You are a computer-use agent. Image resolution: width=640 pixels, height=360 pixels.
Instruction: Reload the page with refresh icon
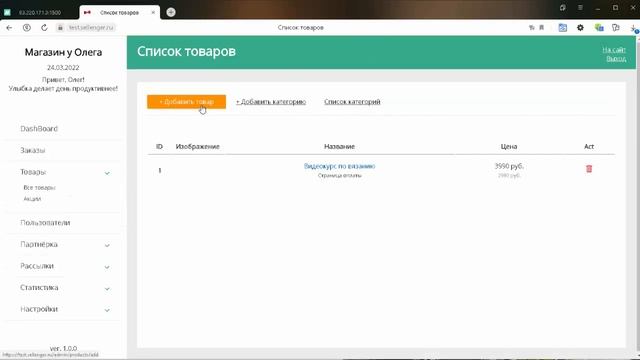[44, 28]
